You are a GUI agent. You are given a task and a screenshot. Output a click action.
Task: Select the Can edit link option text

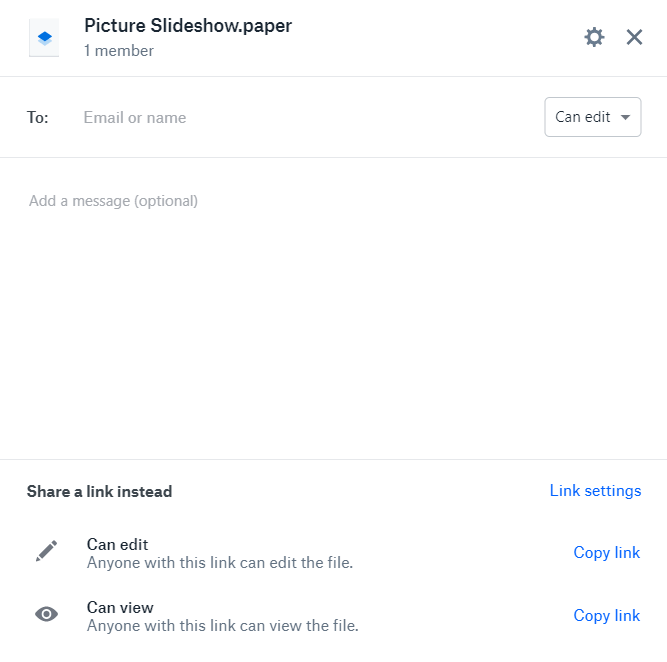click(117, 545)
